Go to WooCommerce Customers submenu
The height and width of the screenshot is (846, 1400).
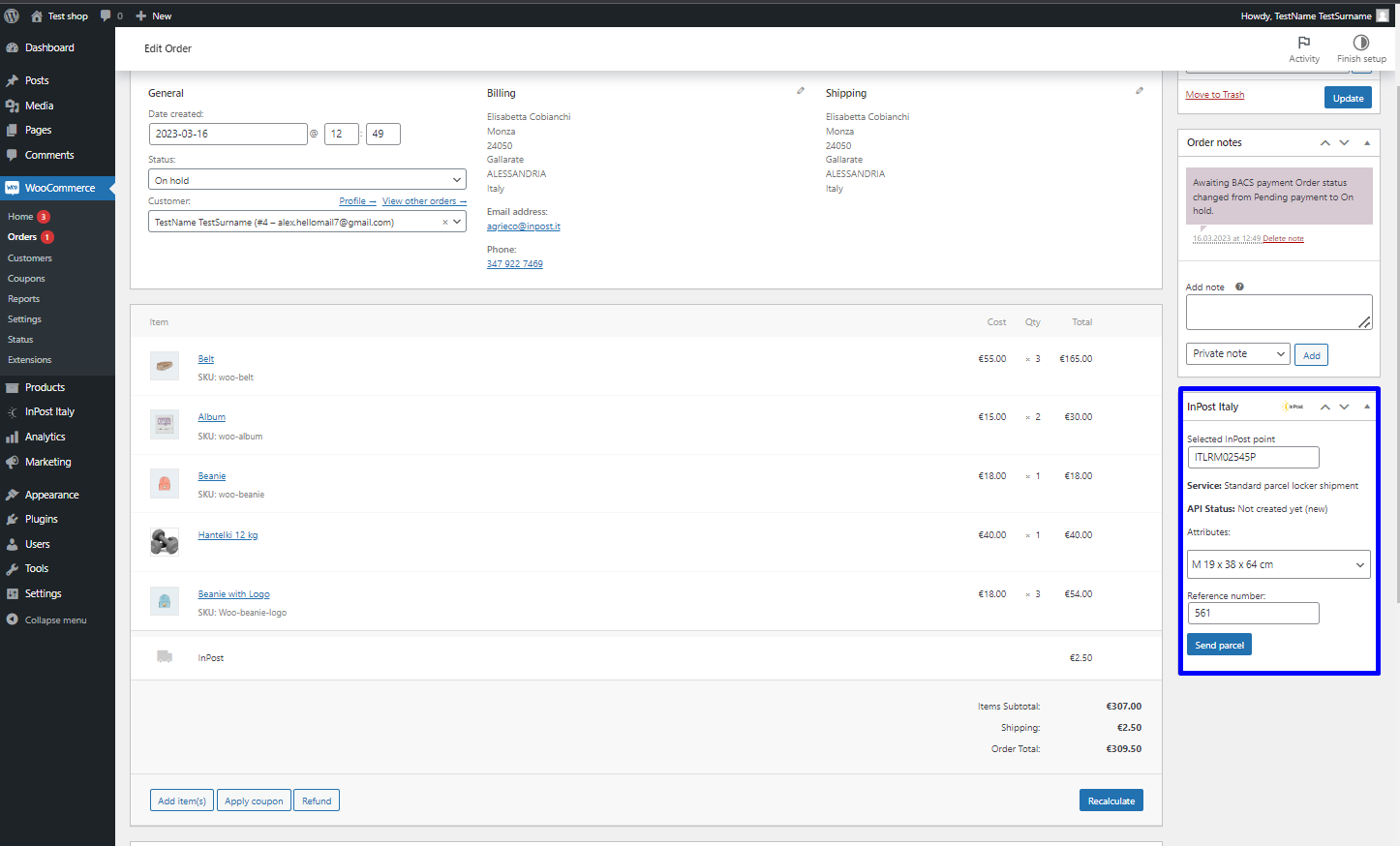(30, 258)
